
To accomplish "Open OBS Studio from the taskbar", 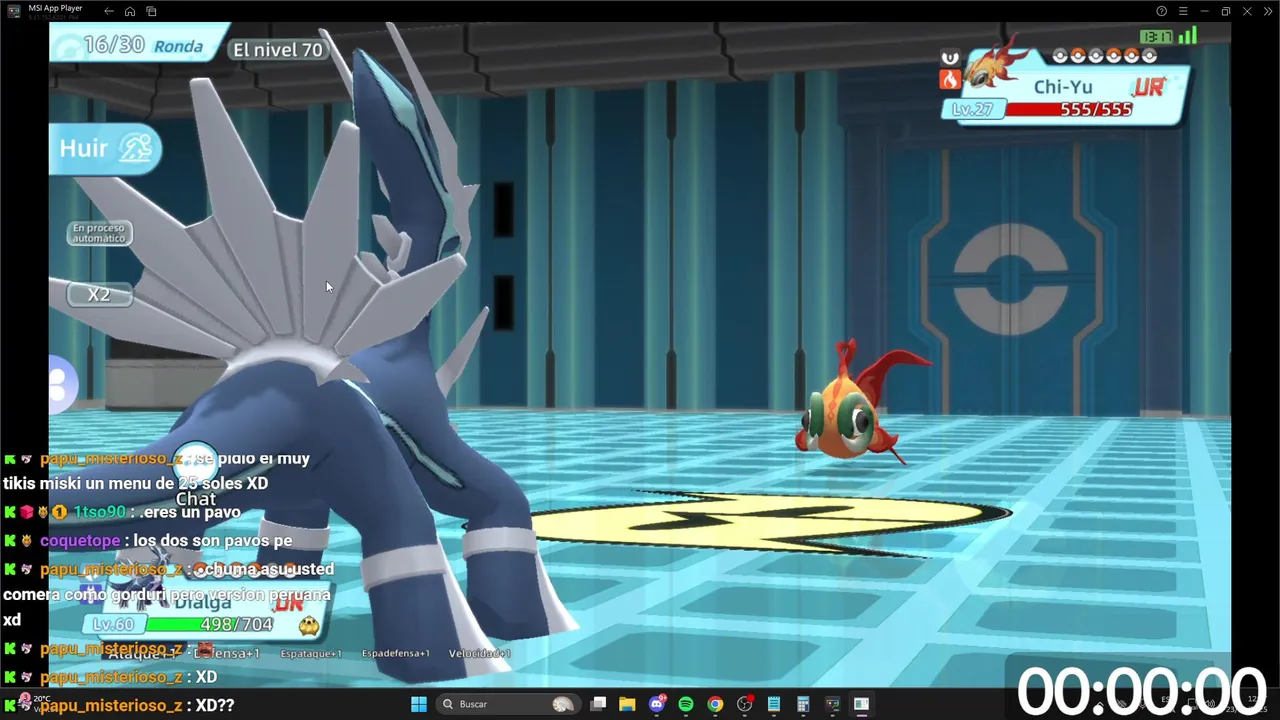I will pos(745,704).
